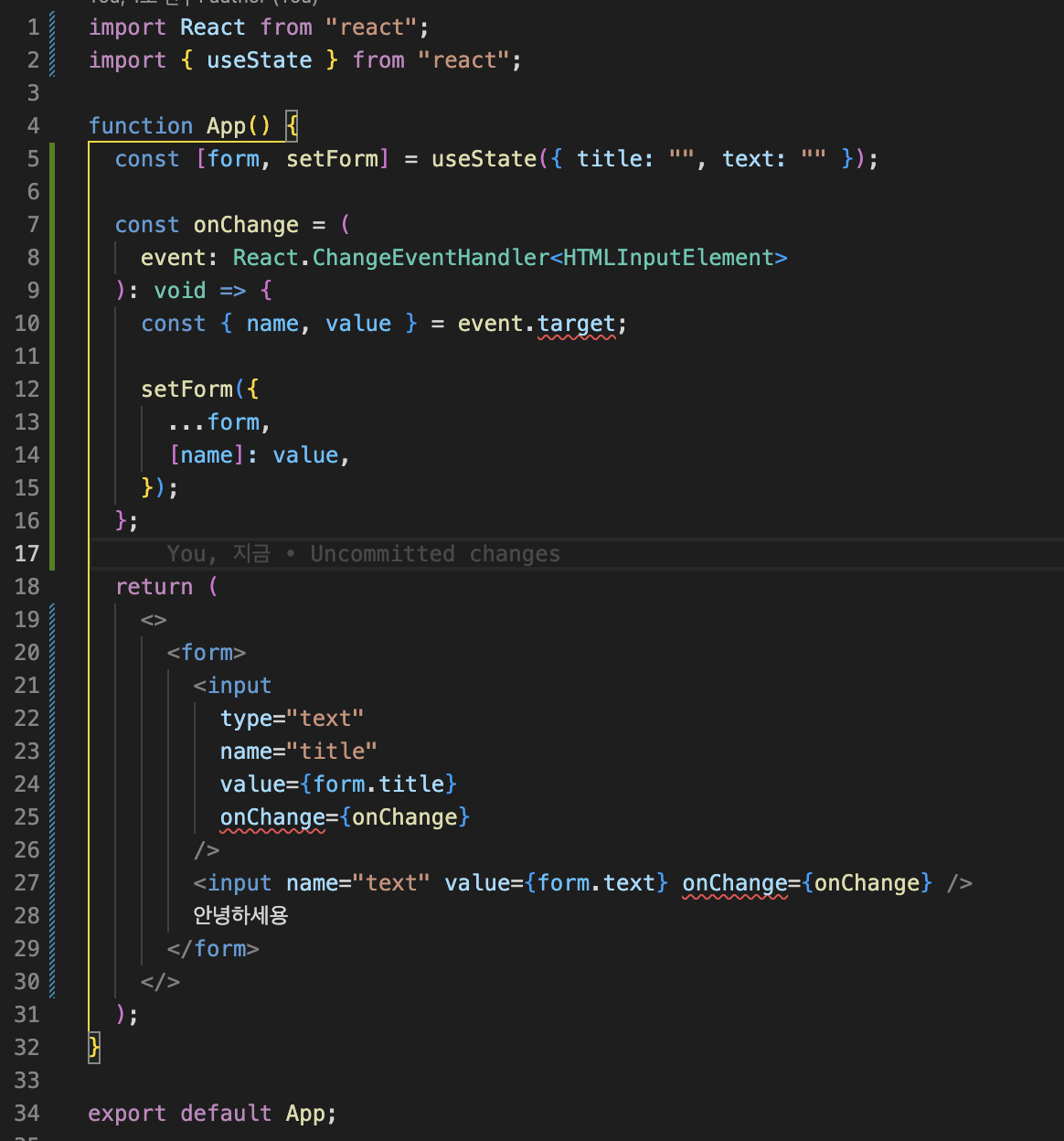Click the yellow brace after "App()"
Image resolution: width=1064 pixels, height=1141 pixels.
(x=290, y=125)
